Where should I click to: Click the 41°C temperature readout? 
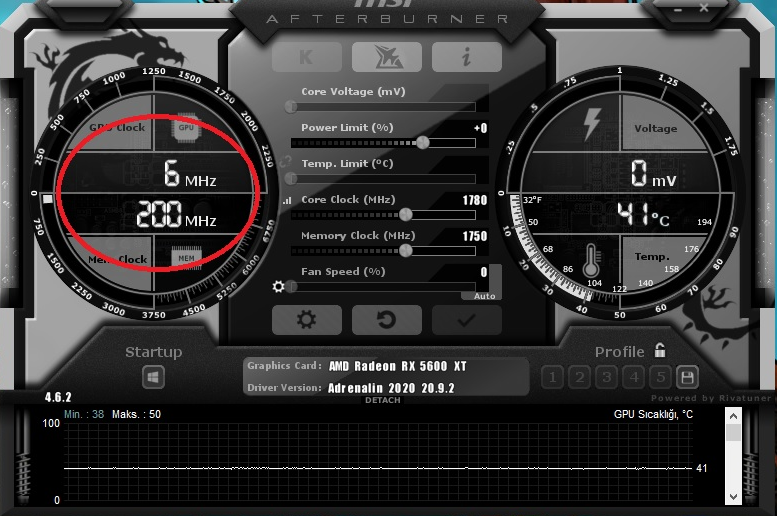(x=643, y=214)
